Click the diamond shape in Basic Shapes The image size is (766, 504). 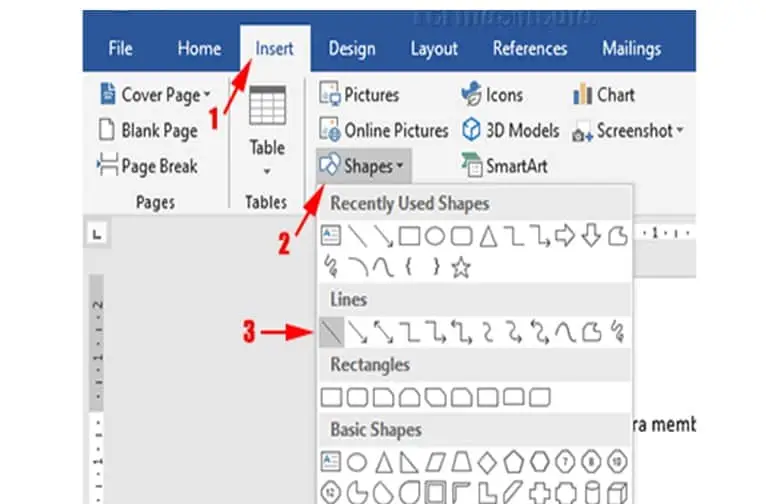487,462
